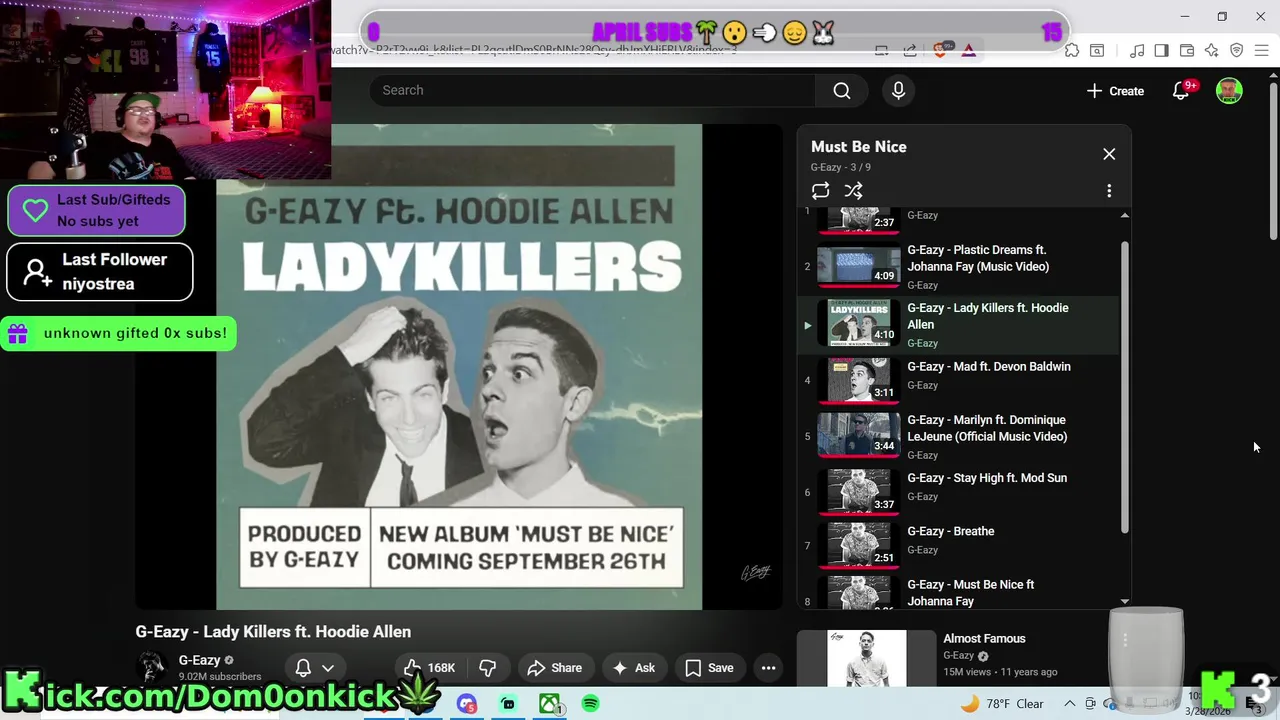This screenshot has height=720, width=1280.
Task: Toggle shuffle playlist
Action: tap(853, 191)
